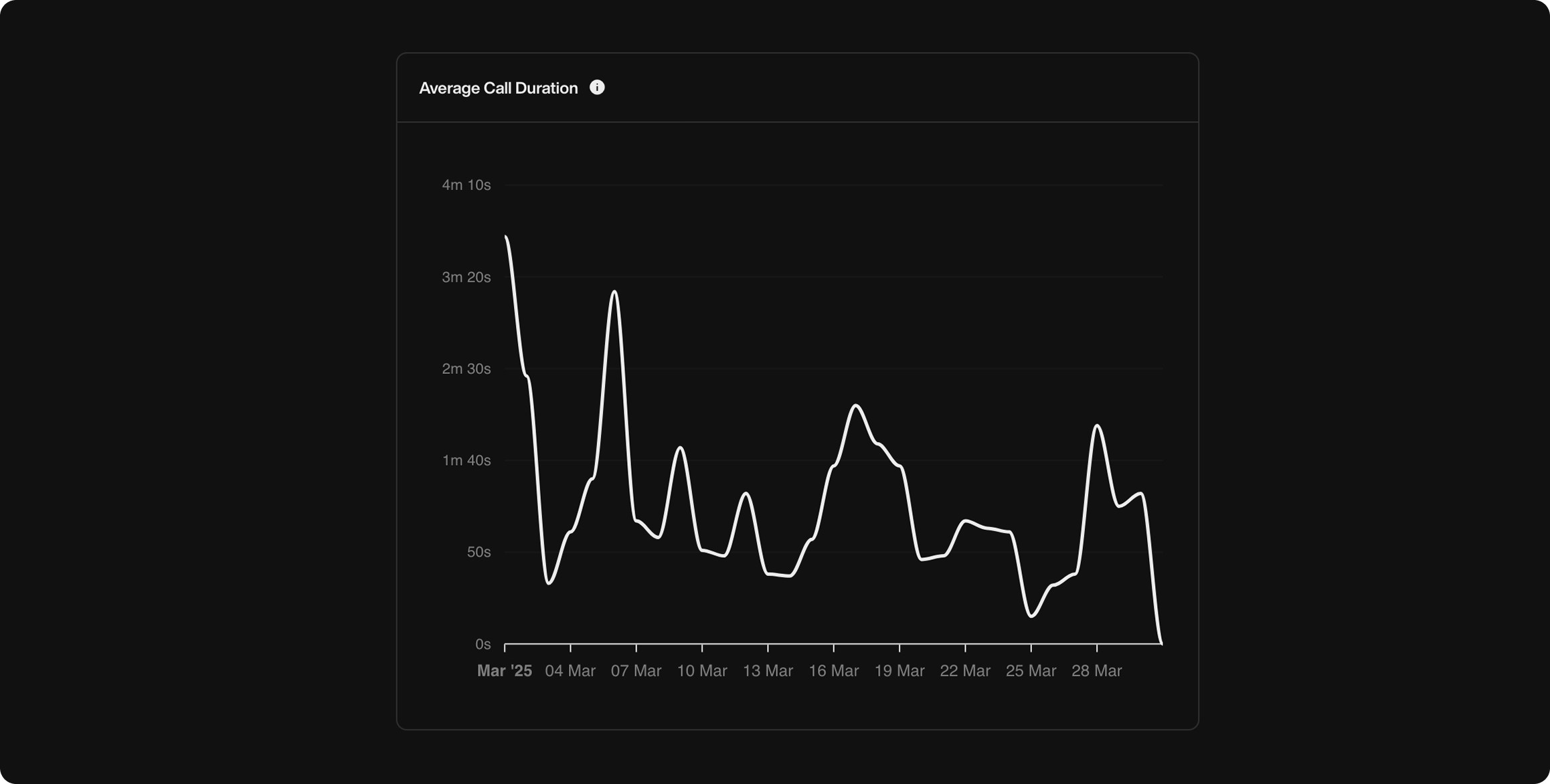Viewport: 1550px width, 784px height.
Task: Select the Mar '25 axis label
Action: pyautogui.click(x=505, y=670)
